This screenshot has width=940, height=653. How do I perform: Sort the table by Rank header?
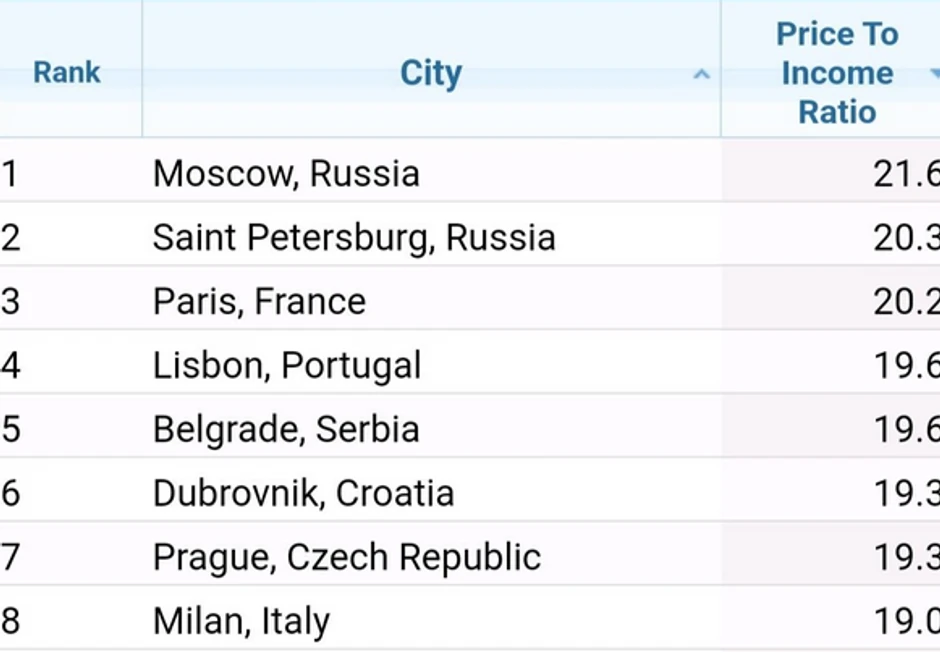pos(67,73)
